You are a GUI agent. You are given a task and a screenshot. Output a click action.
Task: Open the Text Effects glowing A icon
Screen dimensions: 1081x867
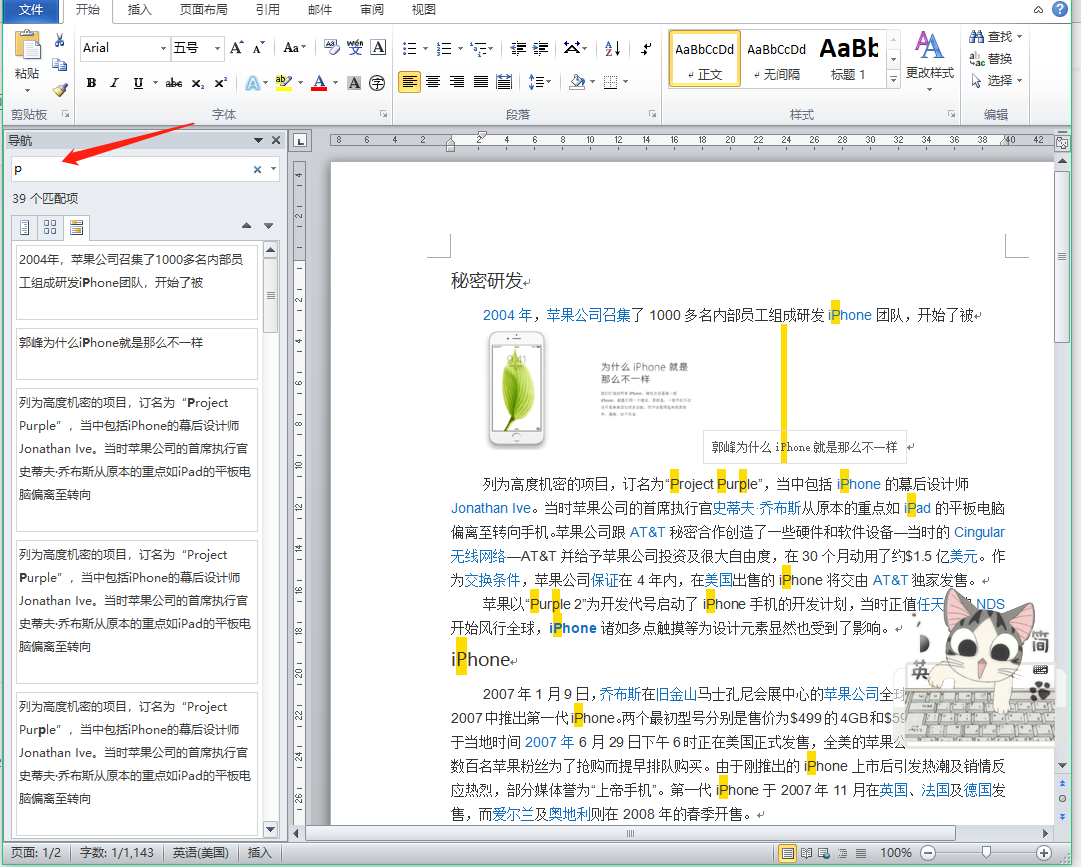(252, 83)
